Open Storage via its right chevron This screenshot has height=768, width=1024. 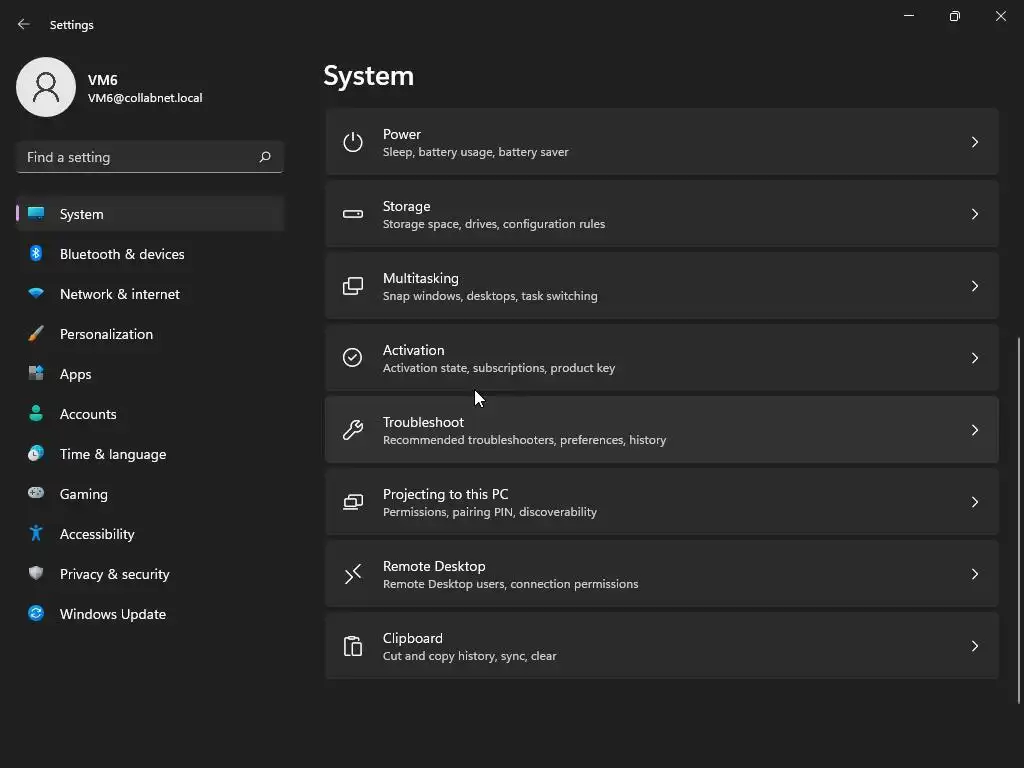point(974,214)
